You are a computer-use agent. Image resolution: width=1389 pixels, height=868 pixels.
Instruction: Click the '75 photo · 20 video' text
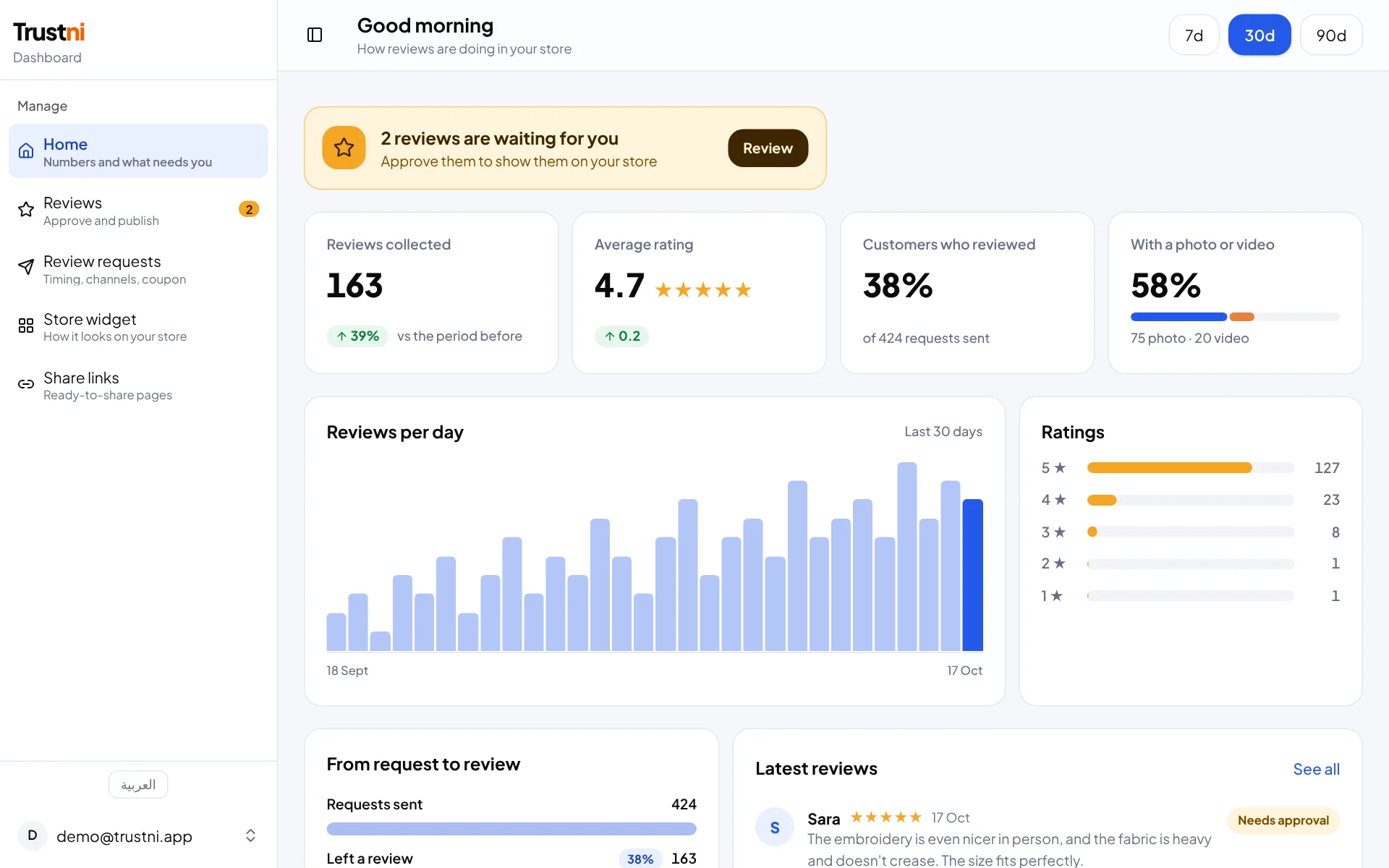(1189, 338)
